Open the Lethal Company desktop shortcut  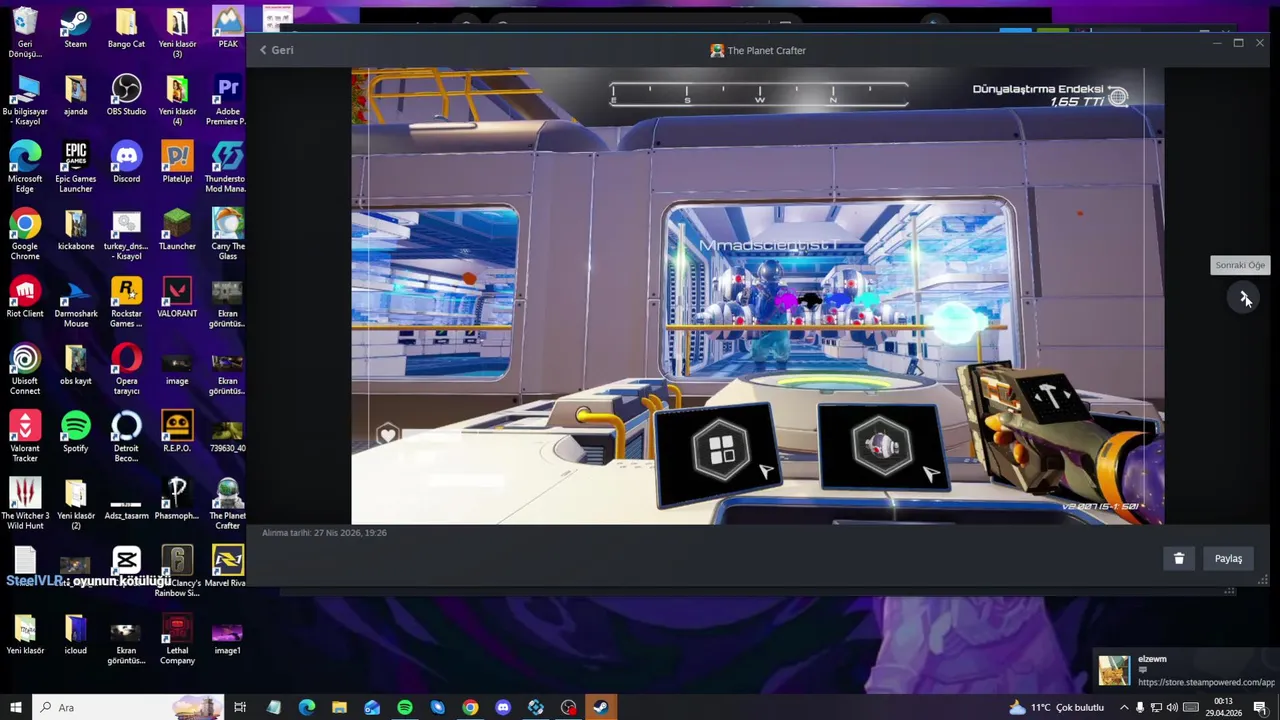click(177, 639)
